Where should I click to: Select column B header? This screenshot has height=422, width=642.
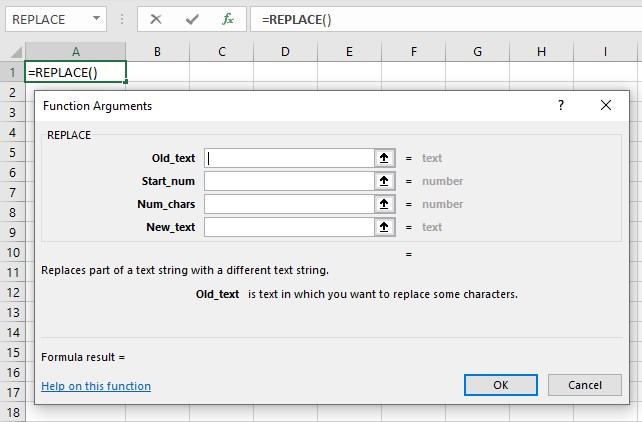pos(158,51)
